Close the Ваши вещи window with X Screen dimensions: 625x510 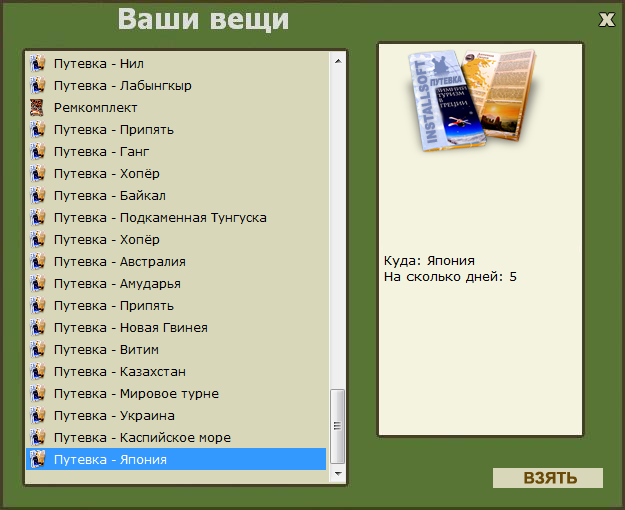pyautogui.click(x=607, y=19)
